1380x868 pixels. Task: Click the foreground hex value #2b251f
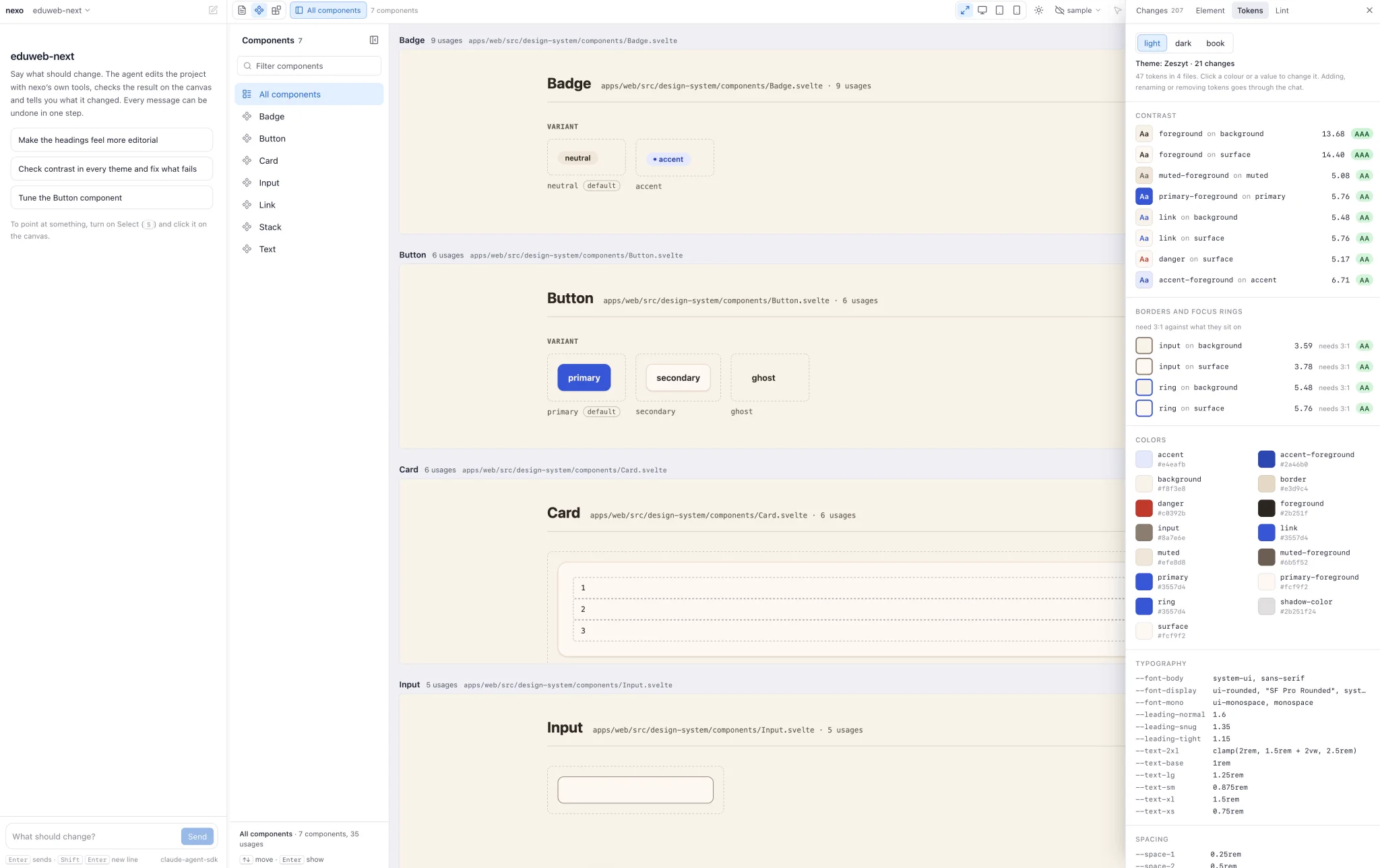click(1294, 514)
